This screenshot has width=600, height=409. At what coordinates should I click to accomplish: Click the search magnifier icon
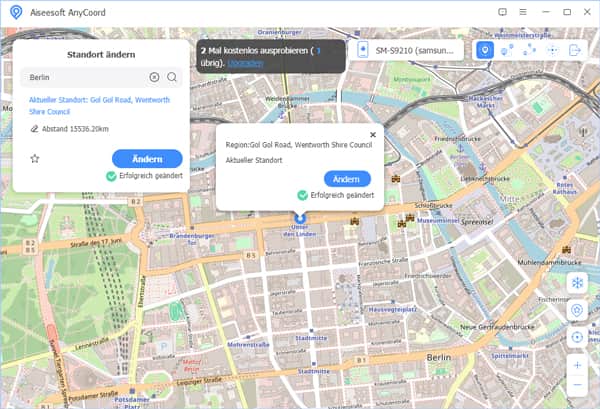(x=172, y=77)
